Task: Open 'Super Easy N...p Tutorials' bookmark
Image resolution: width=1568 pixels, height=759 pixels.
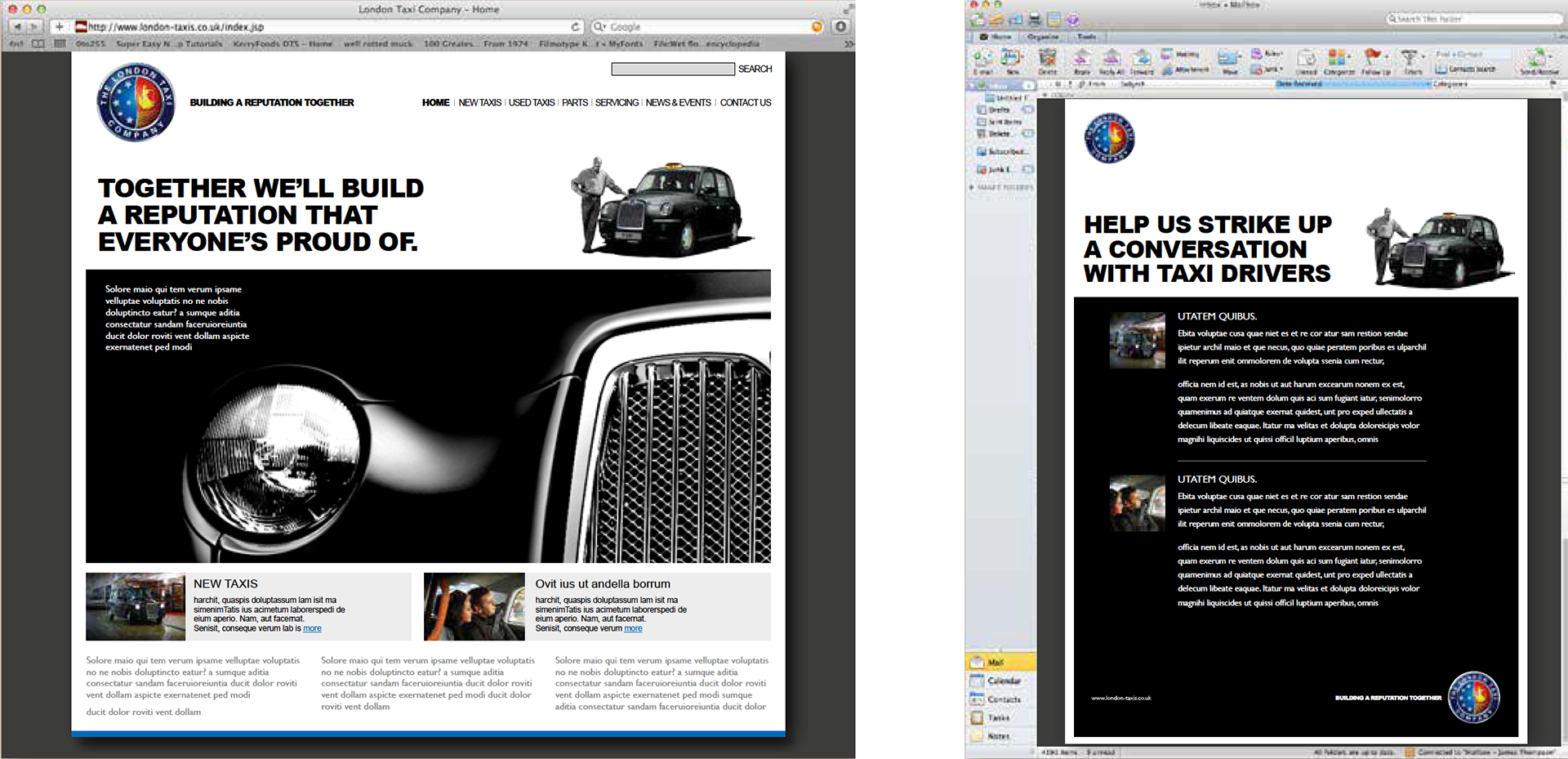Action: (169, 44)
